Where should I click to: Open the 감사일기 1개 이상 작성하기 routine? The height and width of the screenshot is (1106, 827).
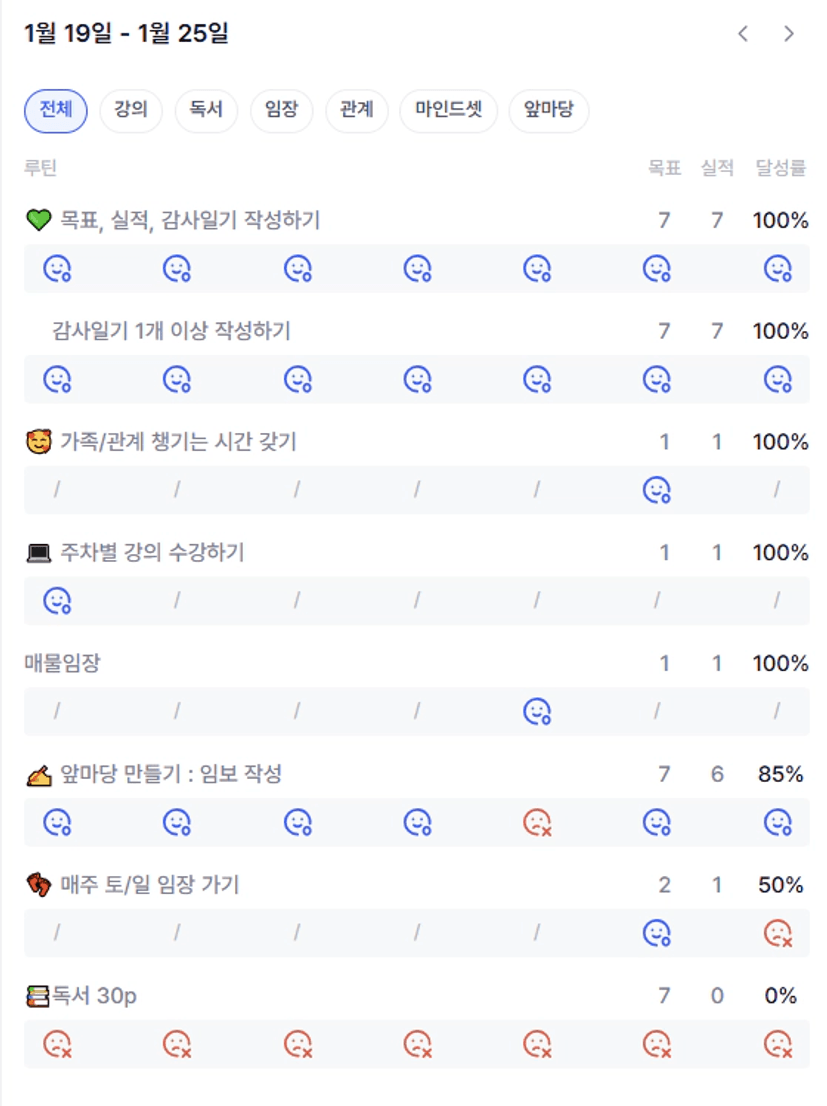(171, 331)
